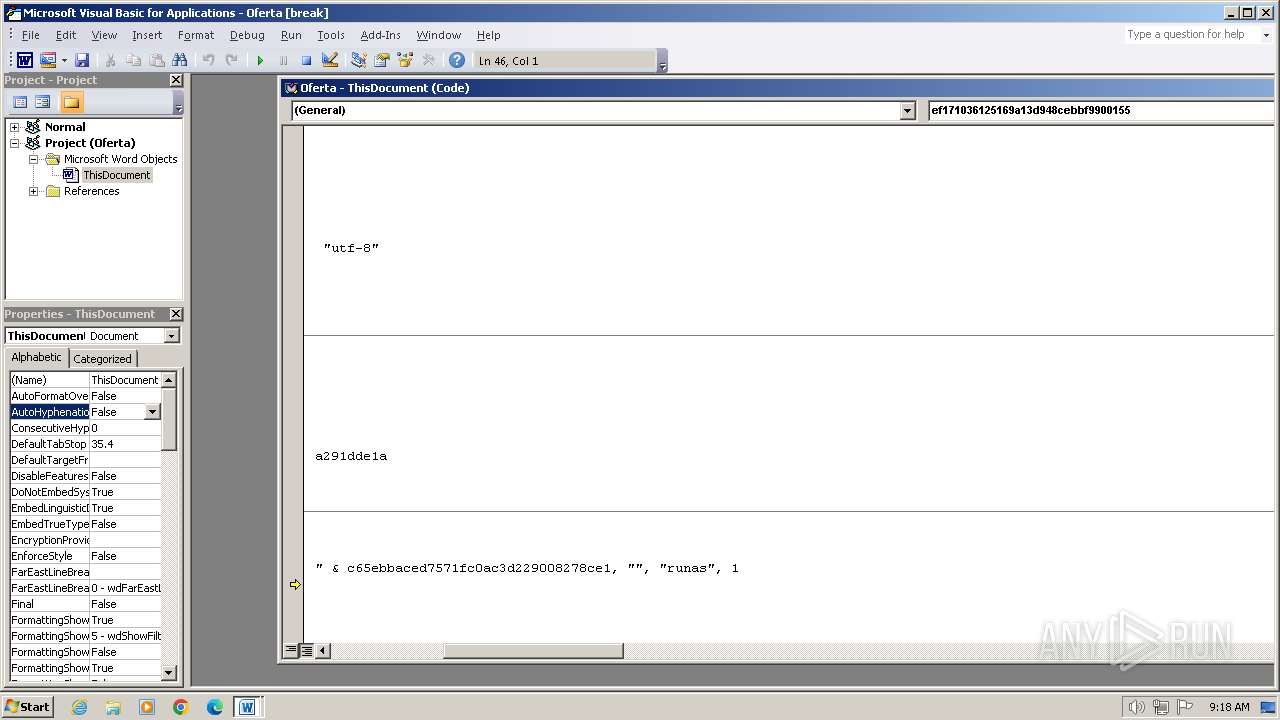Select Normal project in tree
Screen dimensions: 1280x720
pyautogui.click(x=65, y=127)
